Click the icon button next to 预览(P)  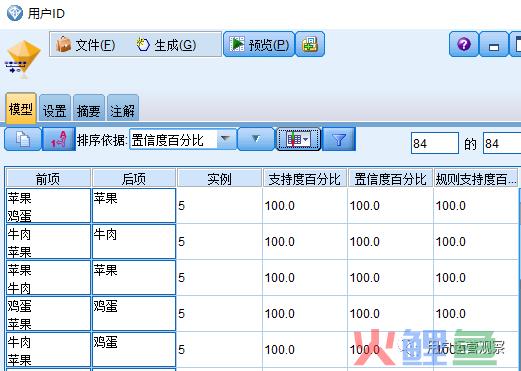point(310,44)
